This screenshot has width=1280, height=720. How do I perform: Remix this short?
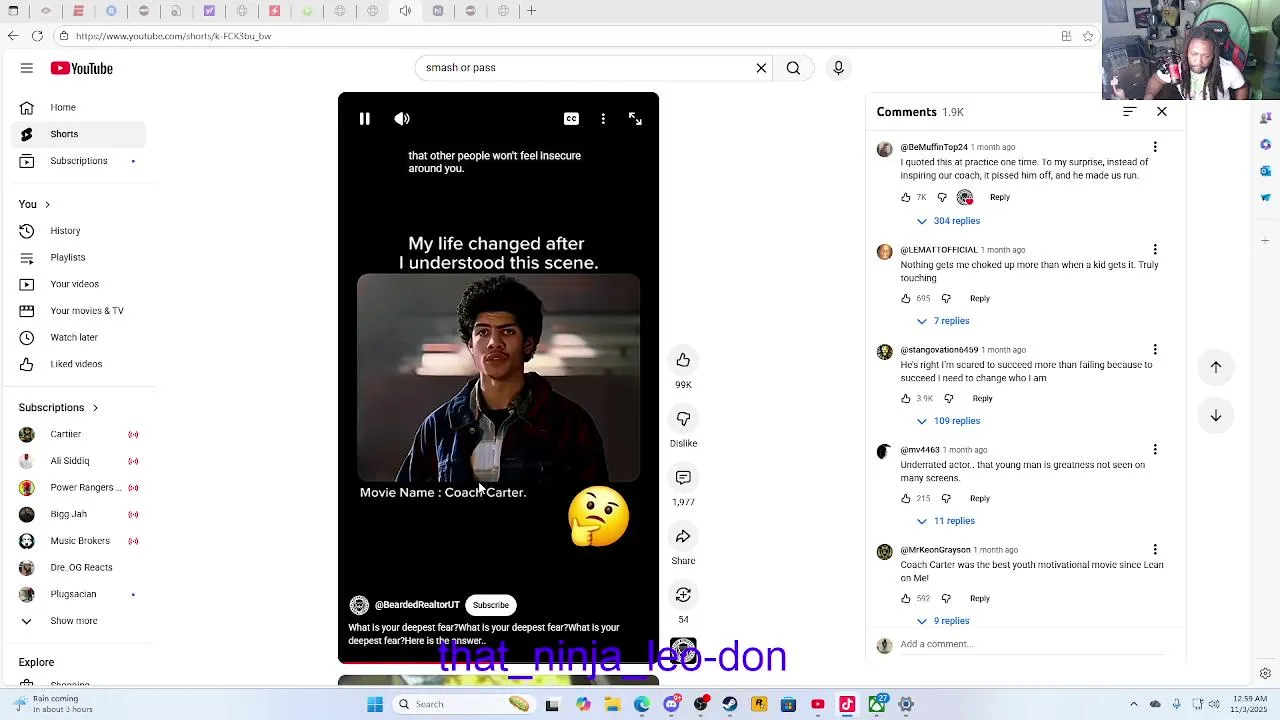(683, 595)
